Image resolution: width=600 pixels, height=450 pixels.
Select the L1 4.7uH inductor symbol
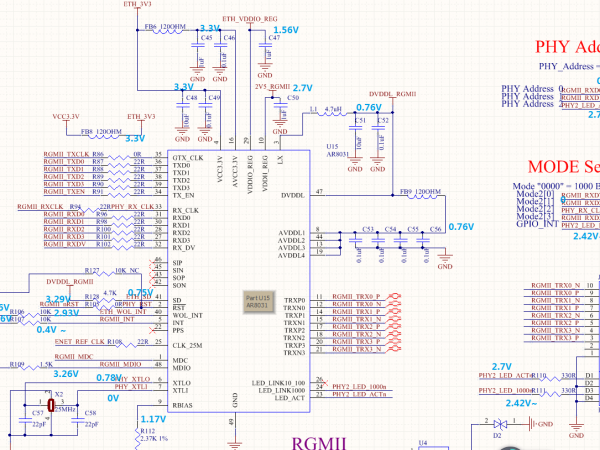325,115
